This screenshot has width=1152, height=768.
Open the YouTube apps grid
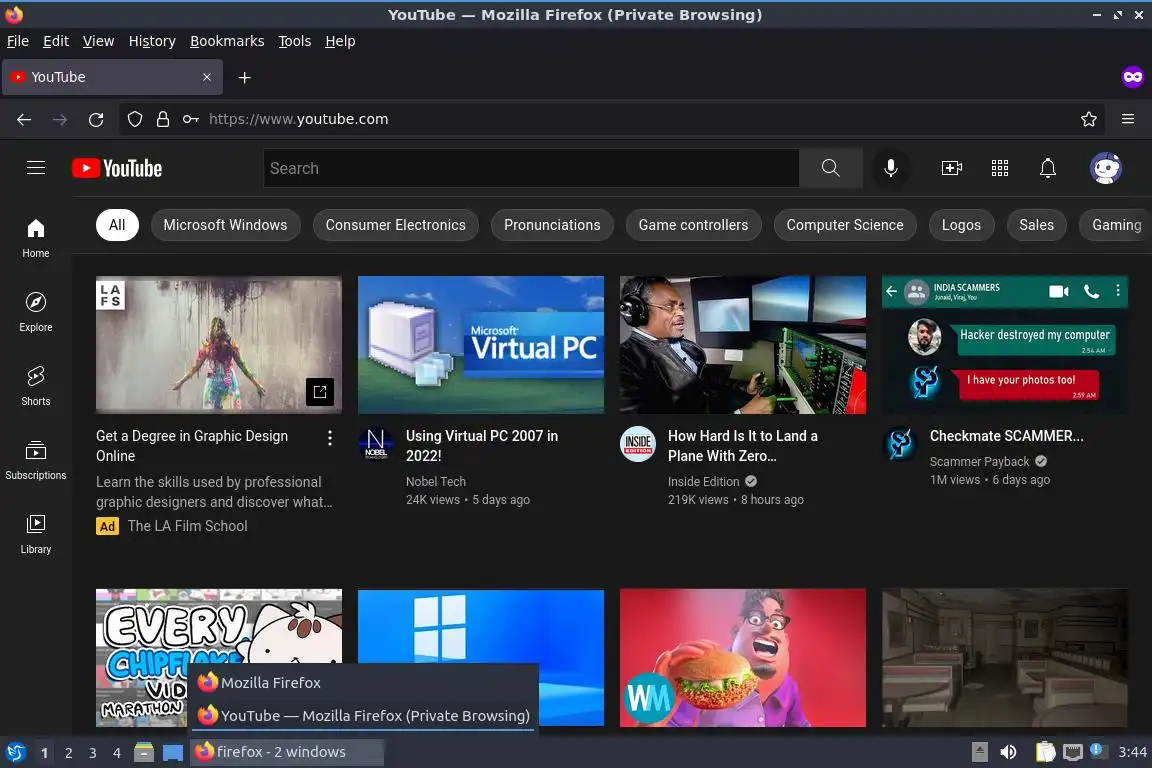1000,168
